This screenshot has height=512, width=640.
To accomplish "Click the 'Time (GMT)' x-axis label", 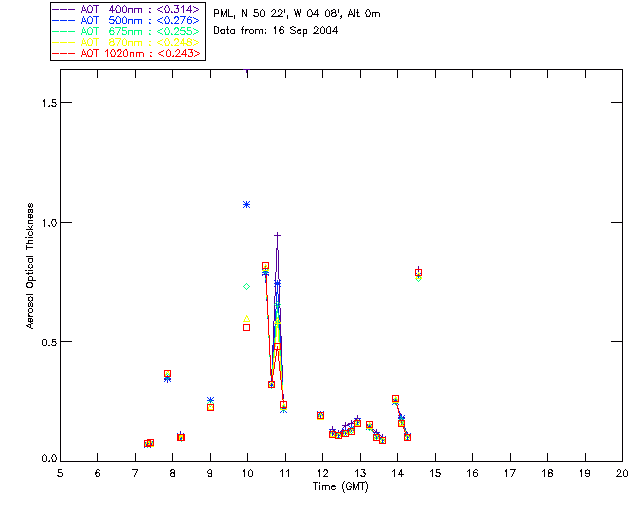I will coord(340,486).
